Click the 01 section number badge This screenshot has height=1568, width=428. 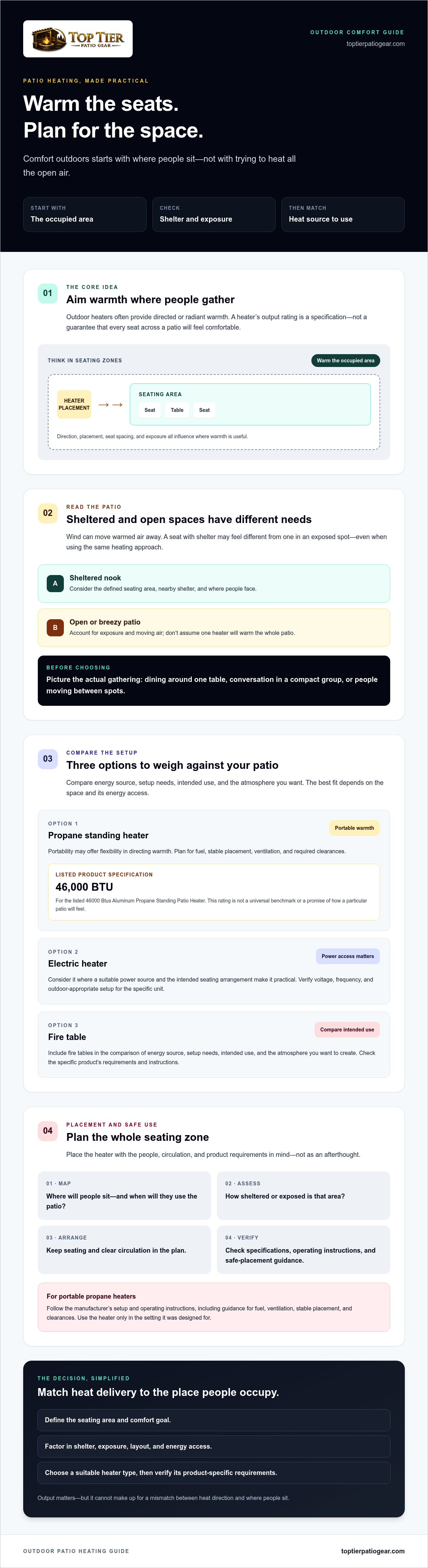[47, 293]
